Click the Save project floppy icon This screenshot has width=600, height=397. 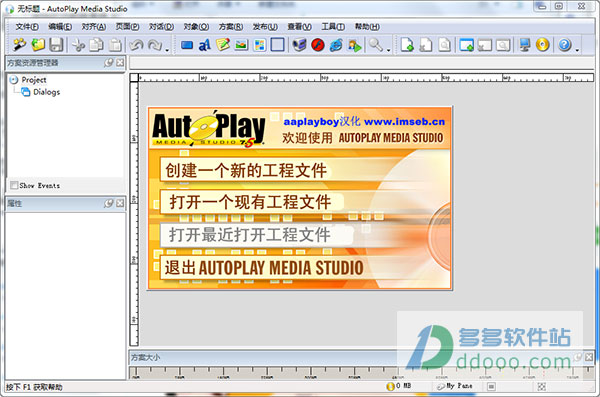[56, 45]
